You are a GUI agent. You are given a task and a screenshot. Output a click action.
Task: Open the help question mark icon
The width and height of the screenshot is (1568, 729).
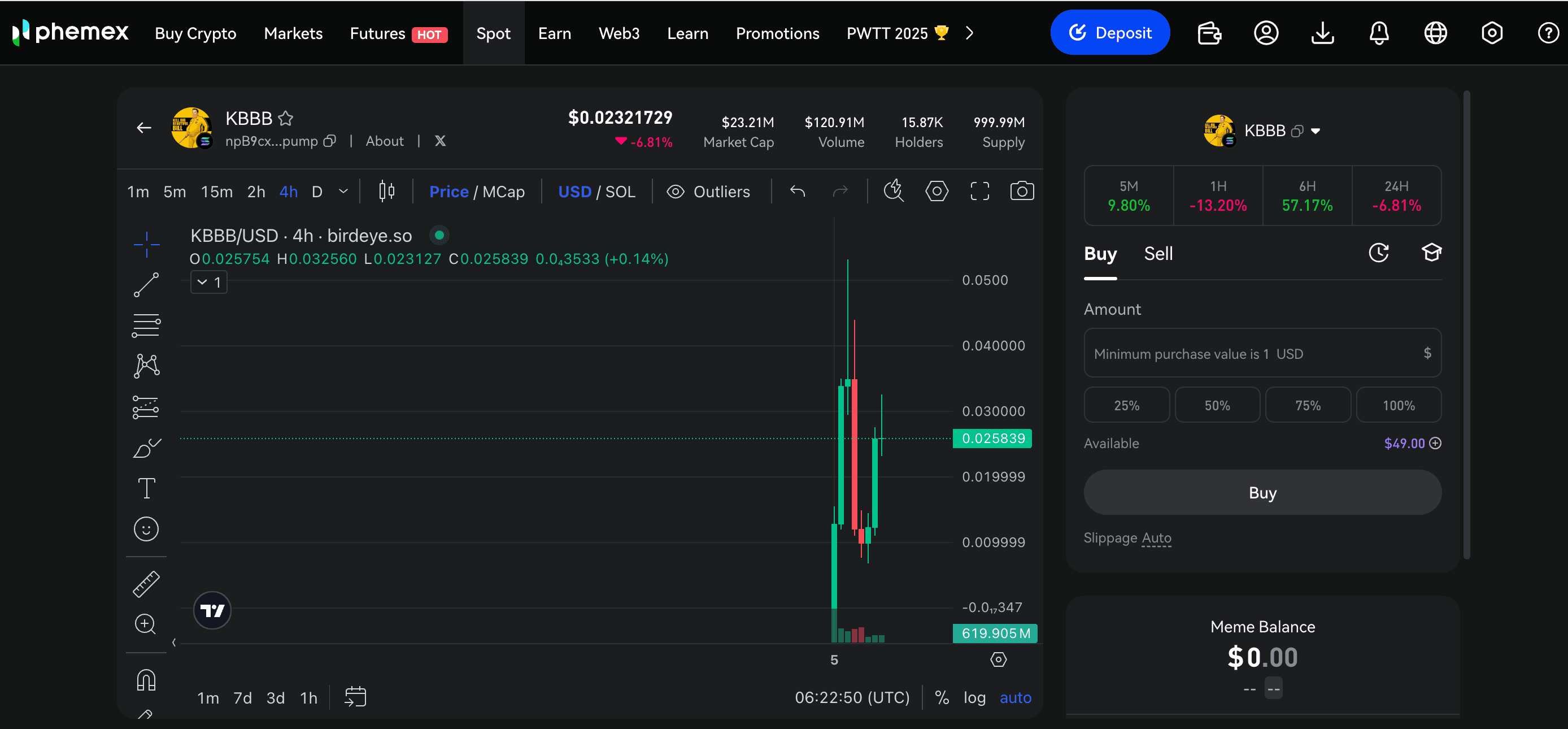(1548, 33)
